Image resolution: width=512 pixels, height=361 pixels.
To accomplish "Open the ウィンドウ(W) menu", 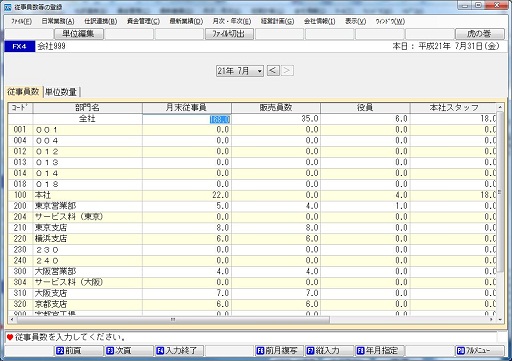I will (390, 21).
